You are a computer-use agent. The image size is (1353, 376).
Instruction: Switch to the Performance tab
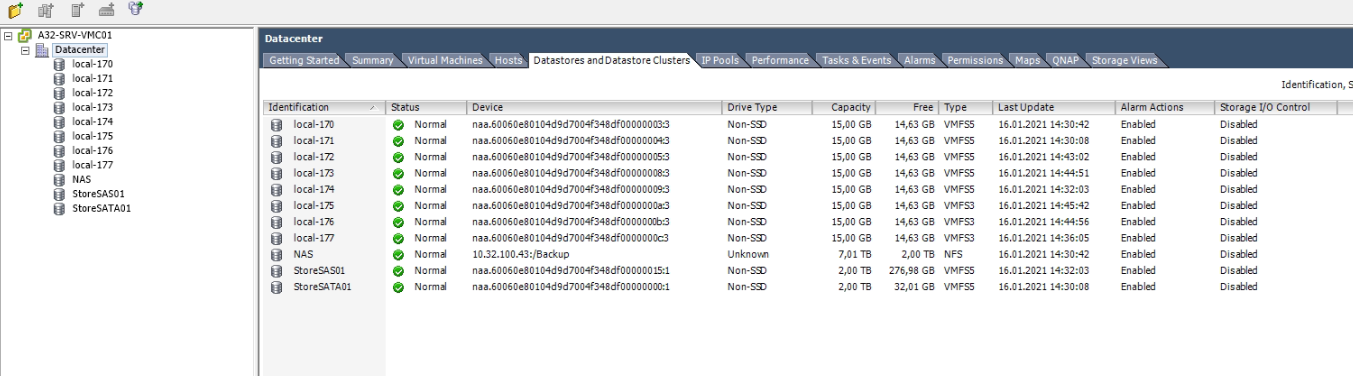(780, 61)
